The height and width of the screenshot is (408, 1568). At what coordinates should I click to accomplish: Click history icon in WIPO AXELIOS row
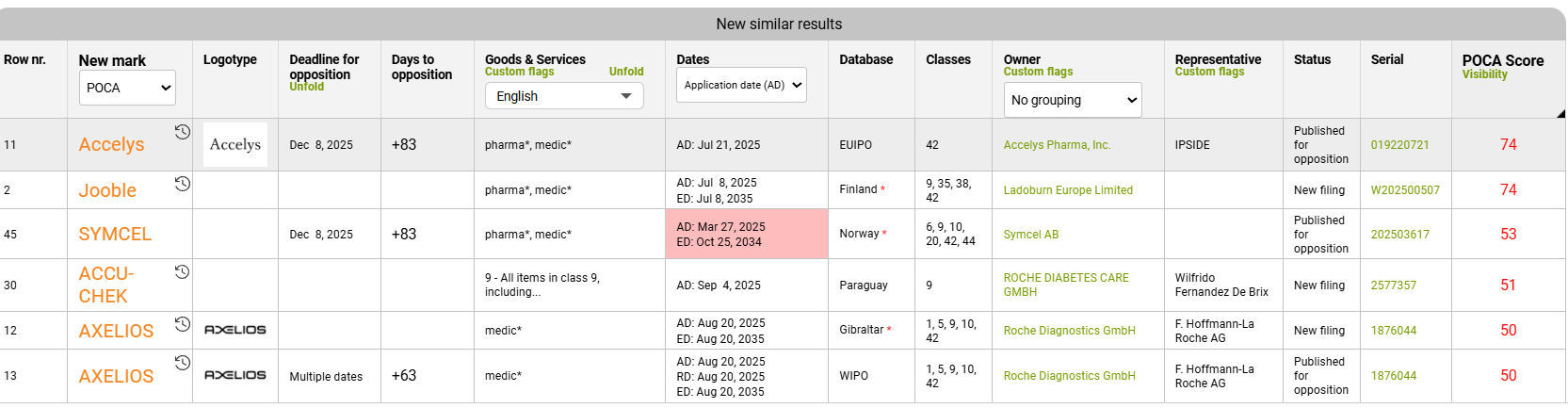(x=183, y=363)
